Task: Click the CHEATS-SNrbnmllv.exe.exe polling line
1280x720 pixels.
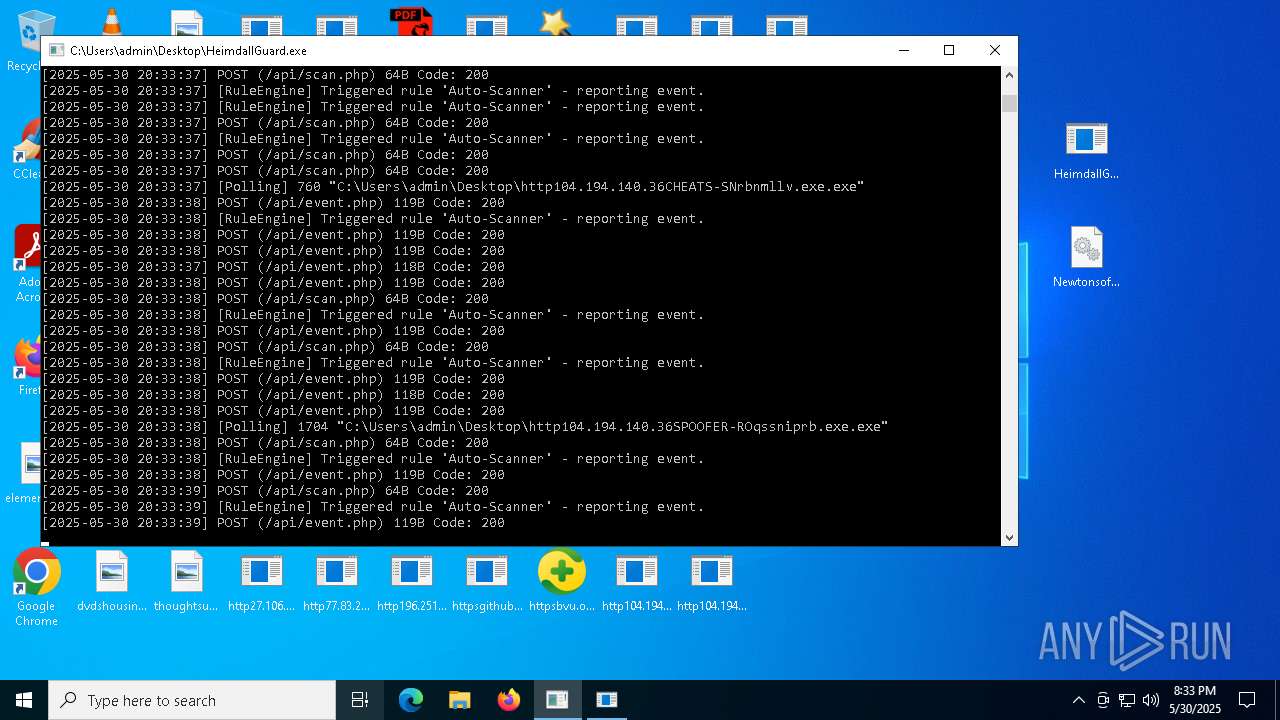Action: point(453,186)
